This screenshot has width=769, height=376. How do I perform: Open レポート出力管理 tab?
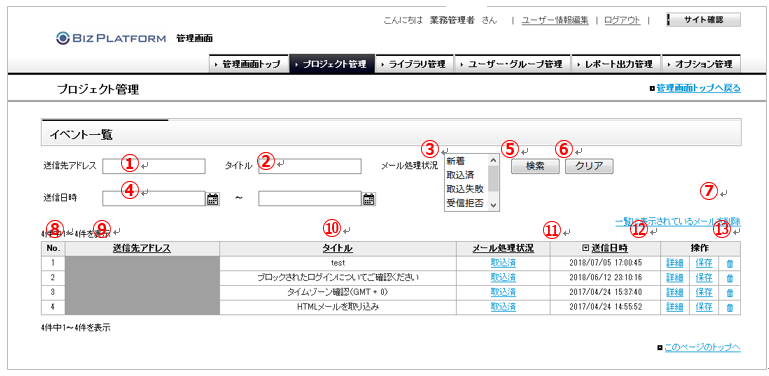[x=616, y=64]
